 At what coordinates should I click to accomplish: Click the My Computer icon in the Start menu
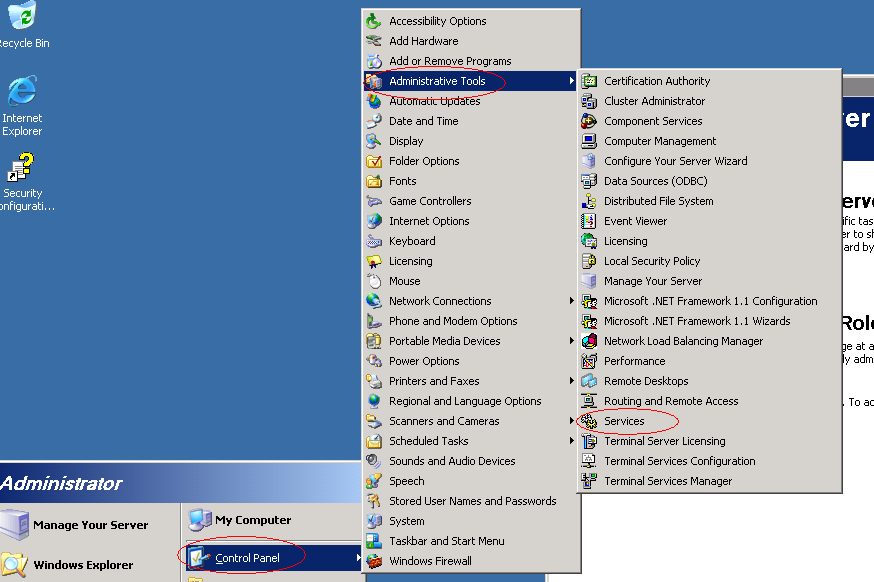coord(200,520)
